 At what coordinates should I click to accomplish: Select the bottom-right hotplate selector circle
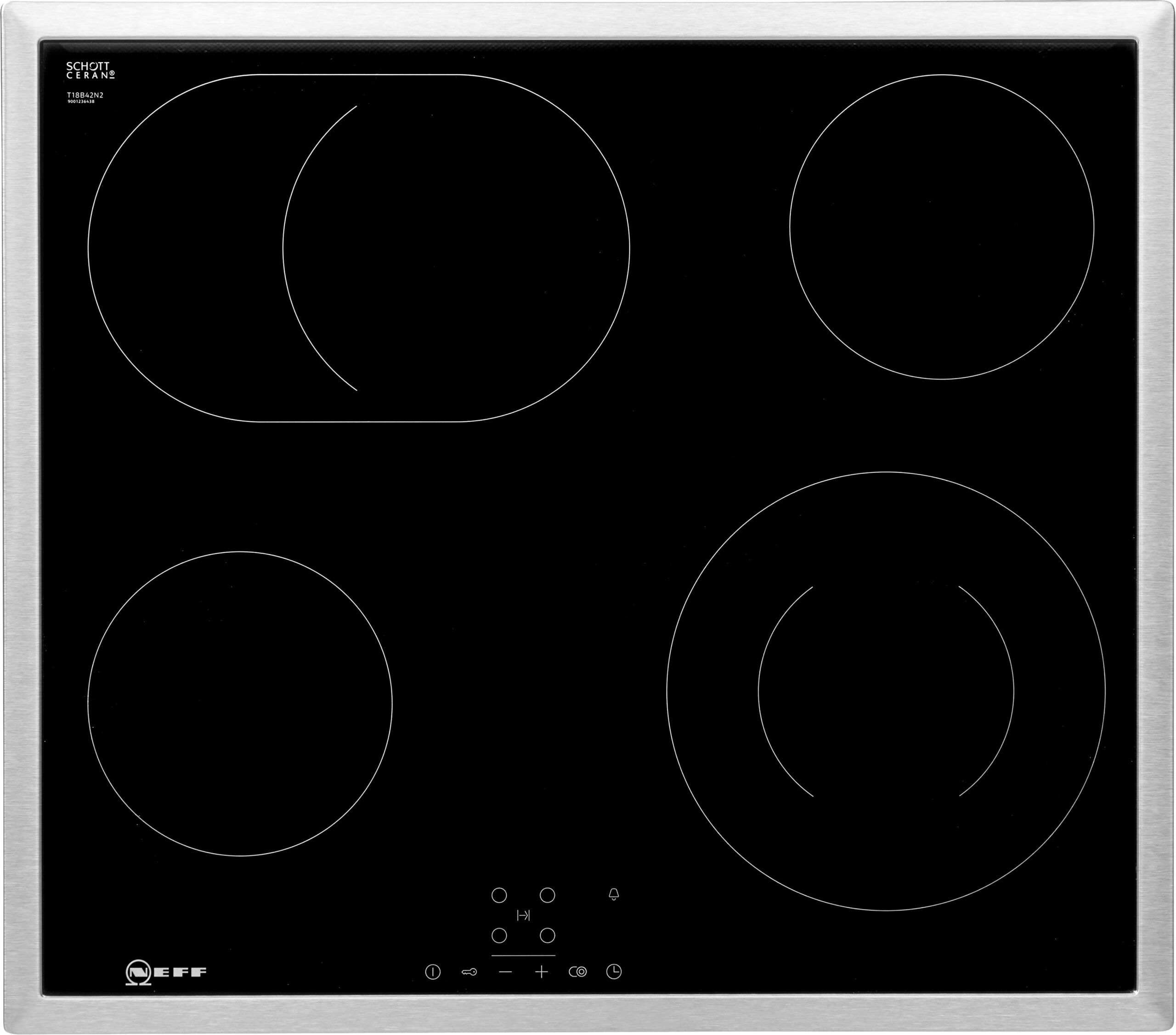(547, 935)
